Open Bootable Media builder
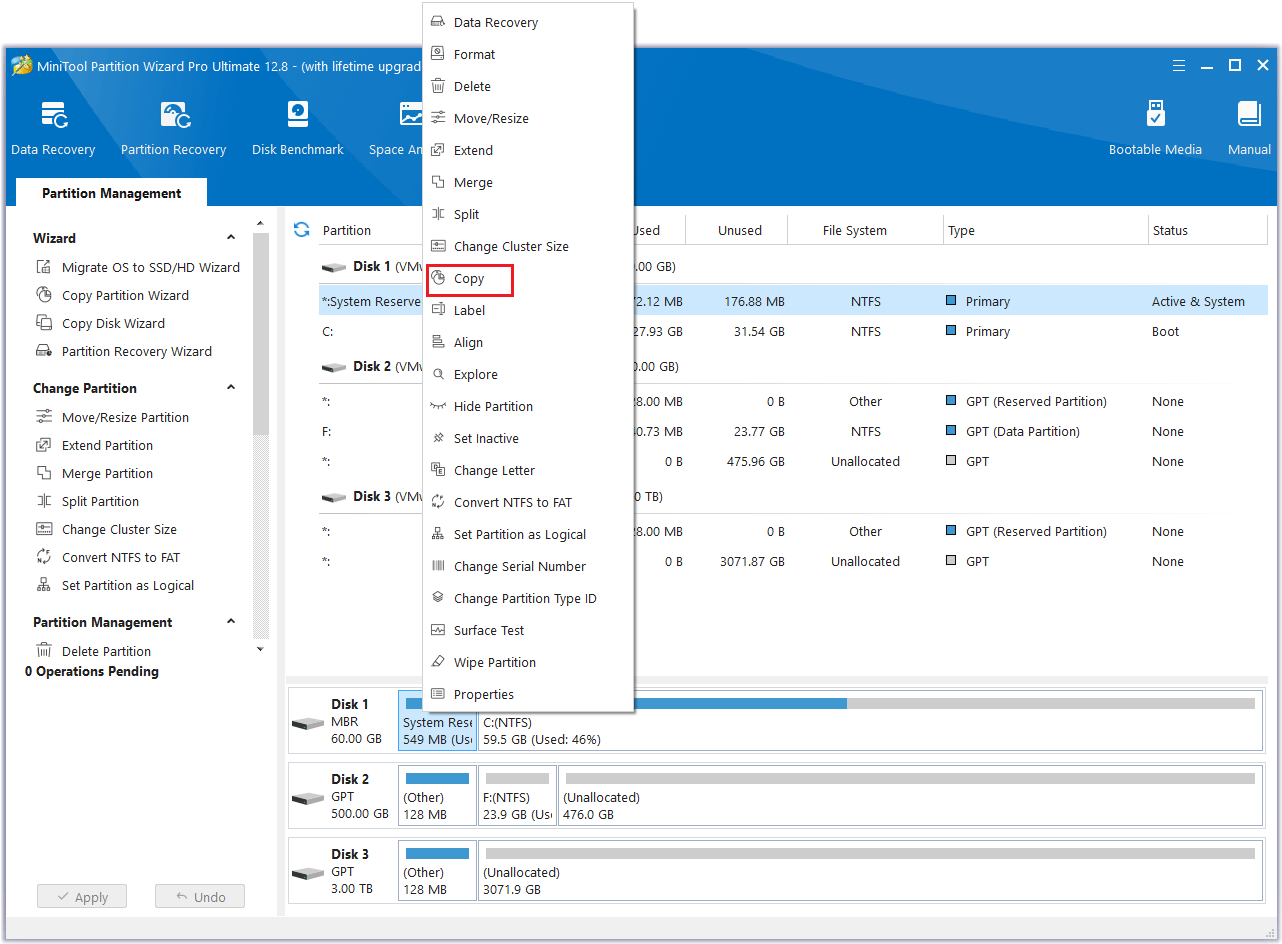Image resolution: width=1282 pixels, height=944 pixels. [1155, 128]
